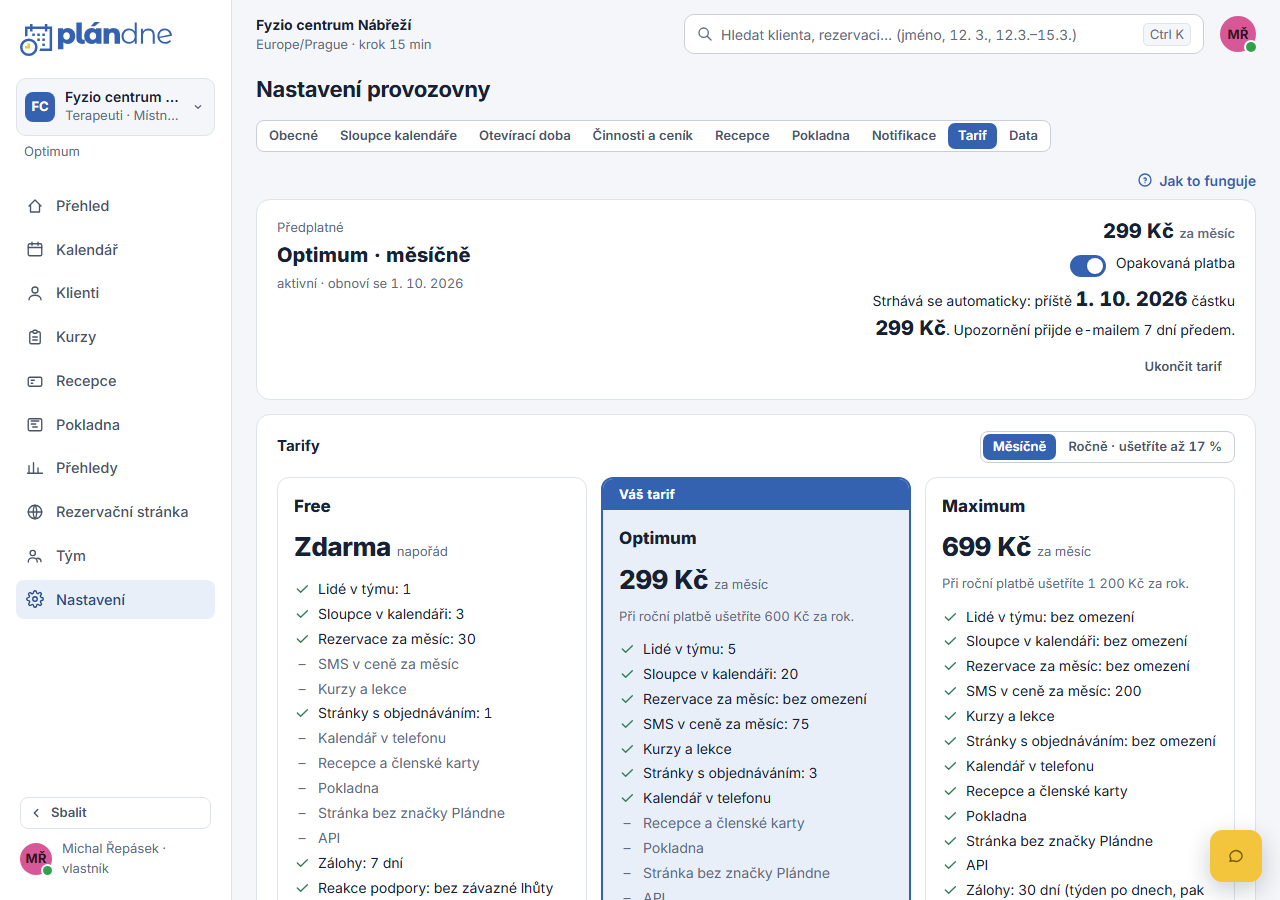
Task: Open Kalendář calendar icon in sidebar
Action: [x=35, y=250]
